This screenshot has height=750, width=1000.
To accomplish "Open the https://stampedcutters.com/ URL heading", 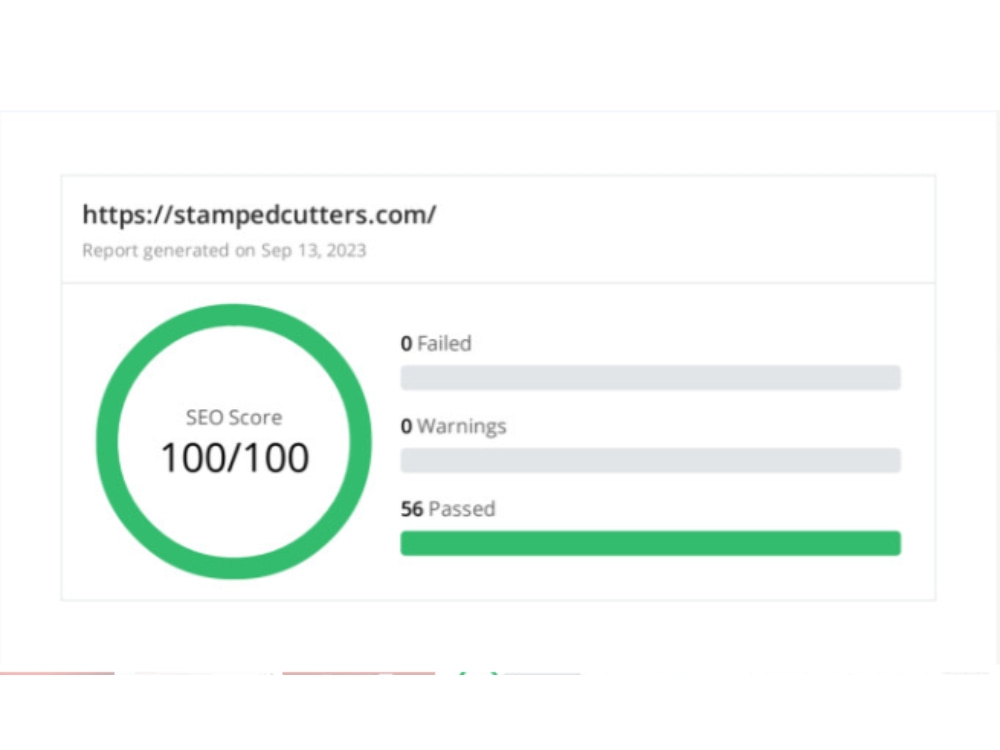I will point(259,215).
